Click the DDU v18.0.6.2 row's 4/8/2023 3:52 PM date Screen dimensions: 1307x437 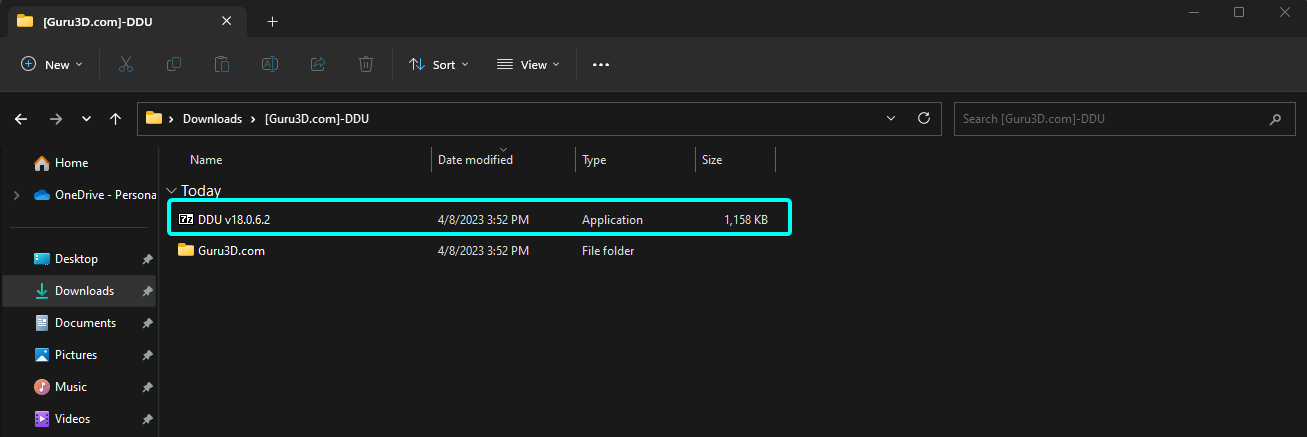pyautogui.click(x=484, y=220)
